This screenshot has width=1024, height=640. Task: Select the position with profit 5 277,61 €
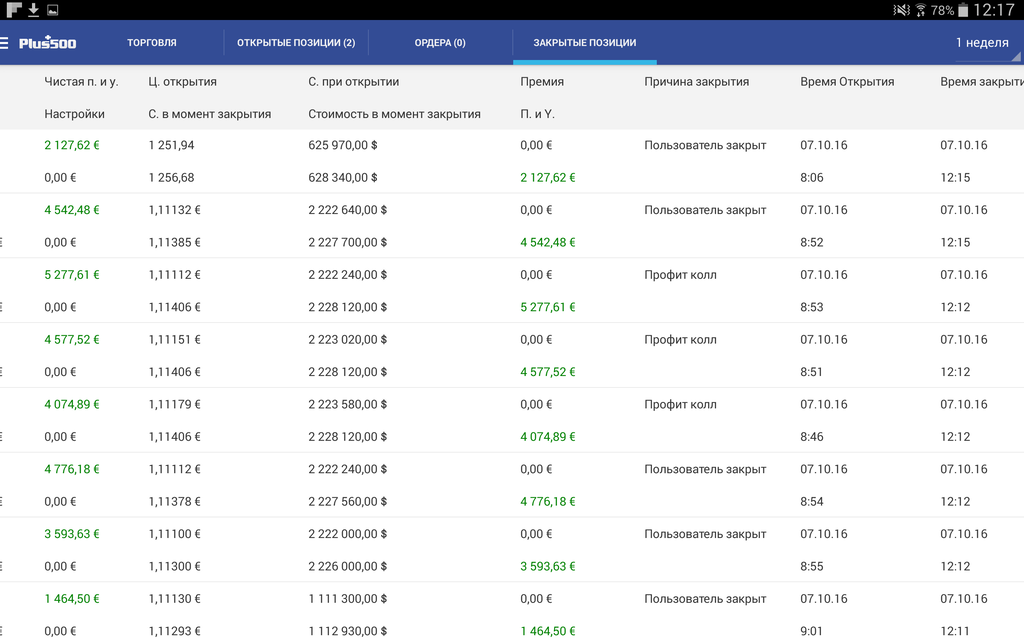(x=72, y=275)
